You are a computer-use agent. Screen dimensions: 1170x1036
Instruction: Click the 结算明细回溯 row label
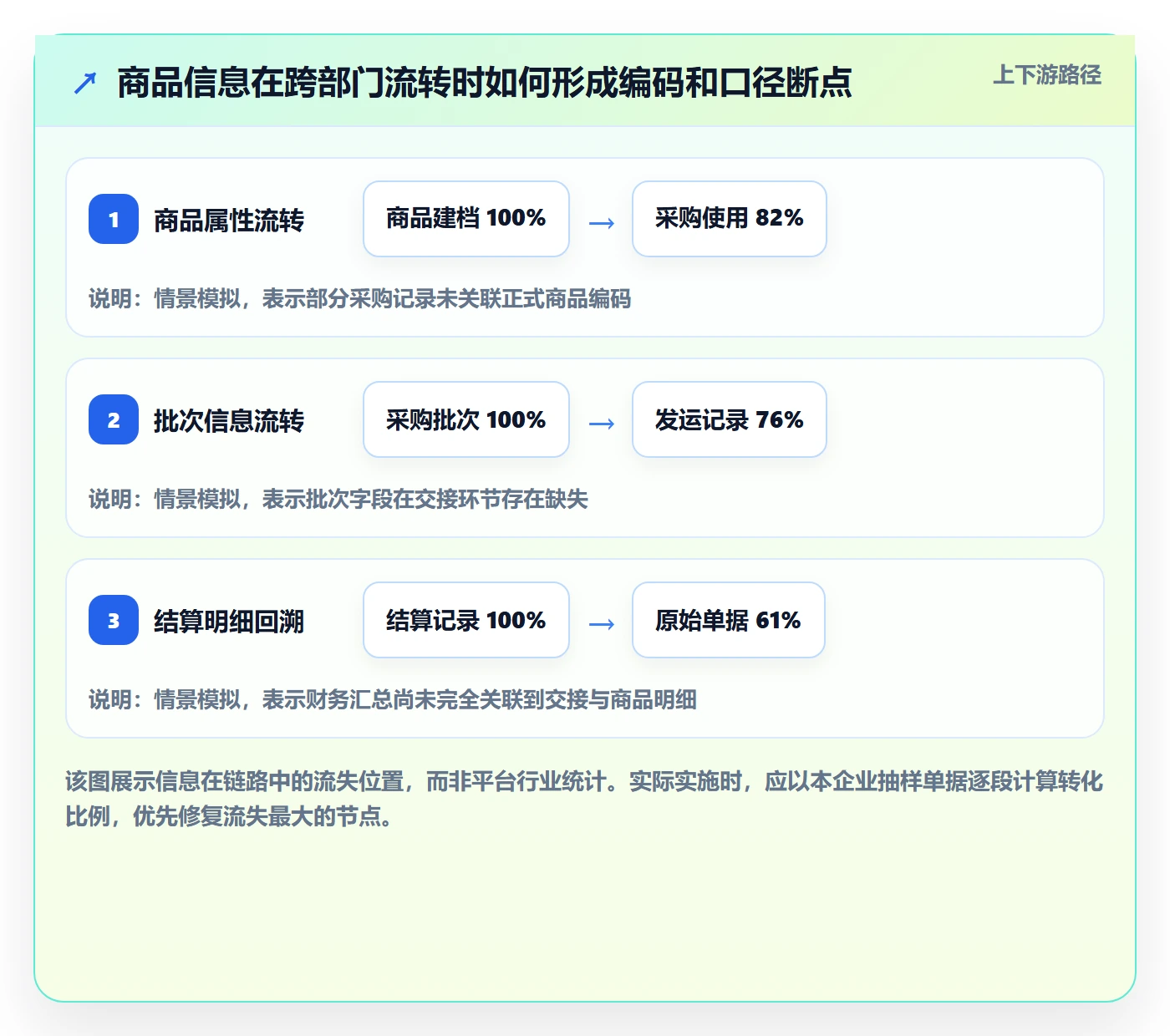229,622
